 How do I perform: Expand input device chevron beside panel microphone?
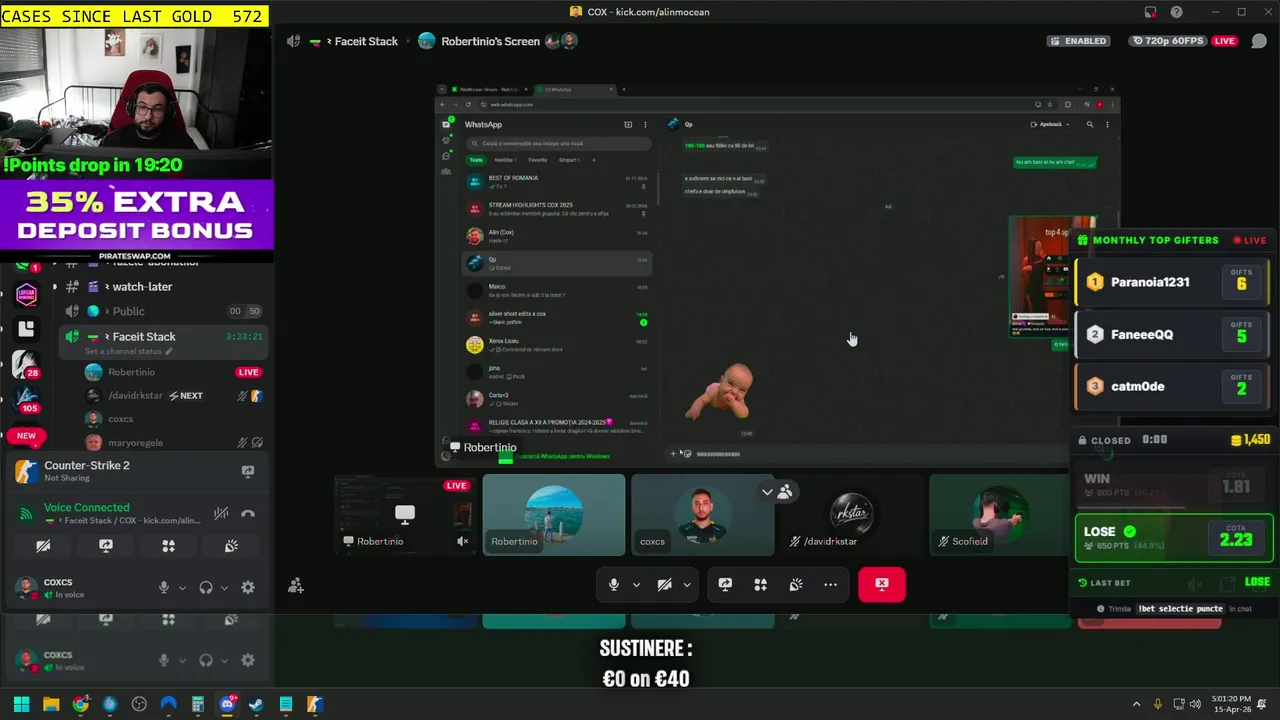click(182, 588)
